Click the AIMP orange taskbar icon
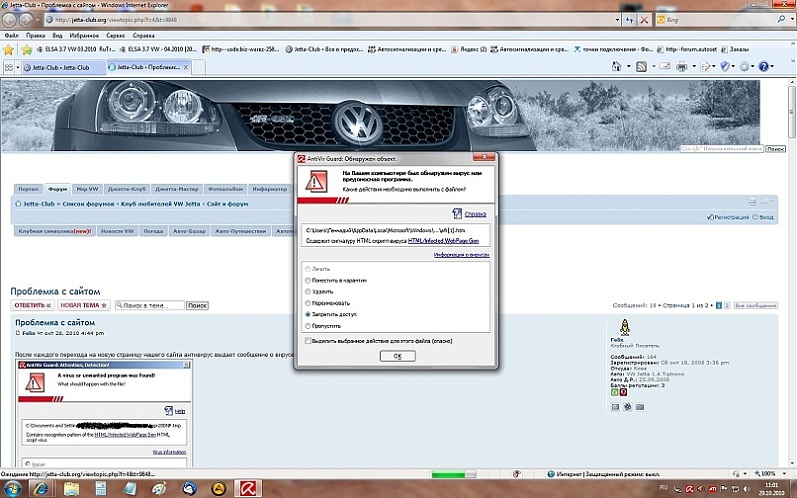The width and height of the screenshot is (797, 498). (x=219, y=488)
